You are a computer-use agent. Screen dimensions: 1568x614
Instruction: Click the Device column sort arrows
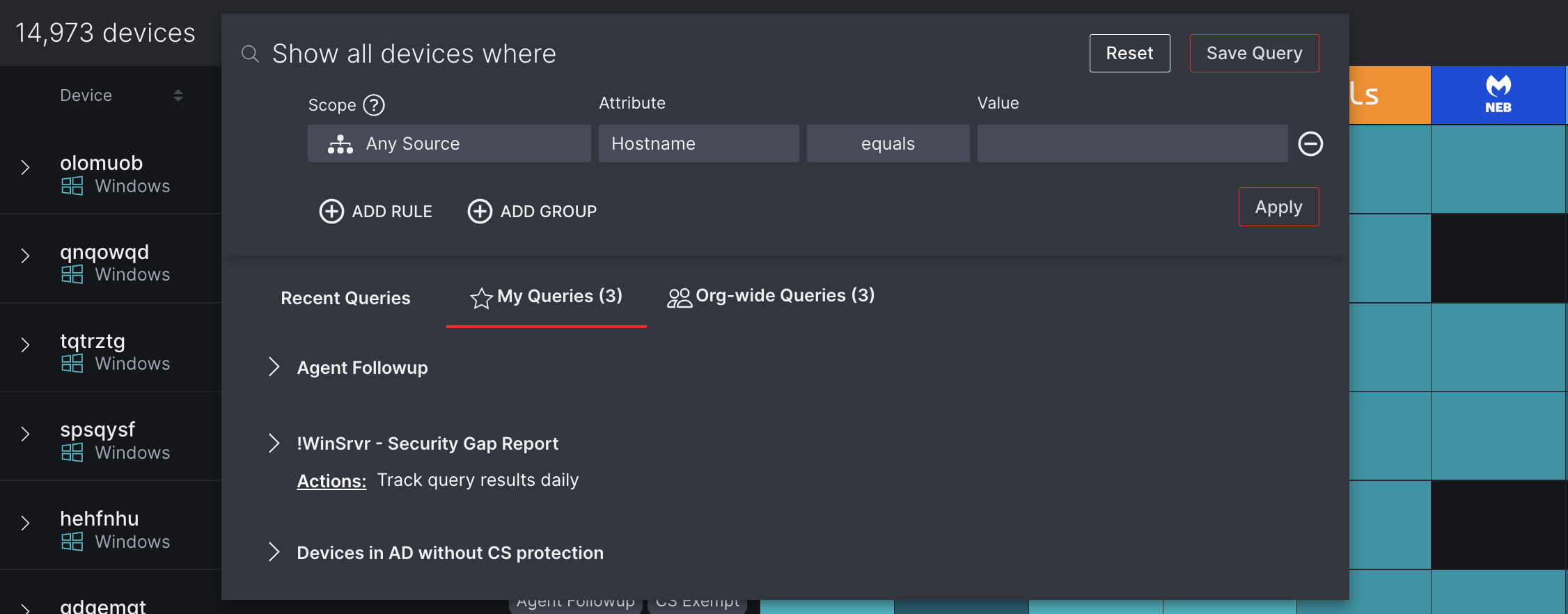click(178, 95)
